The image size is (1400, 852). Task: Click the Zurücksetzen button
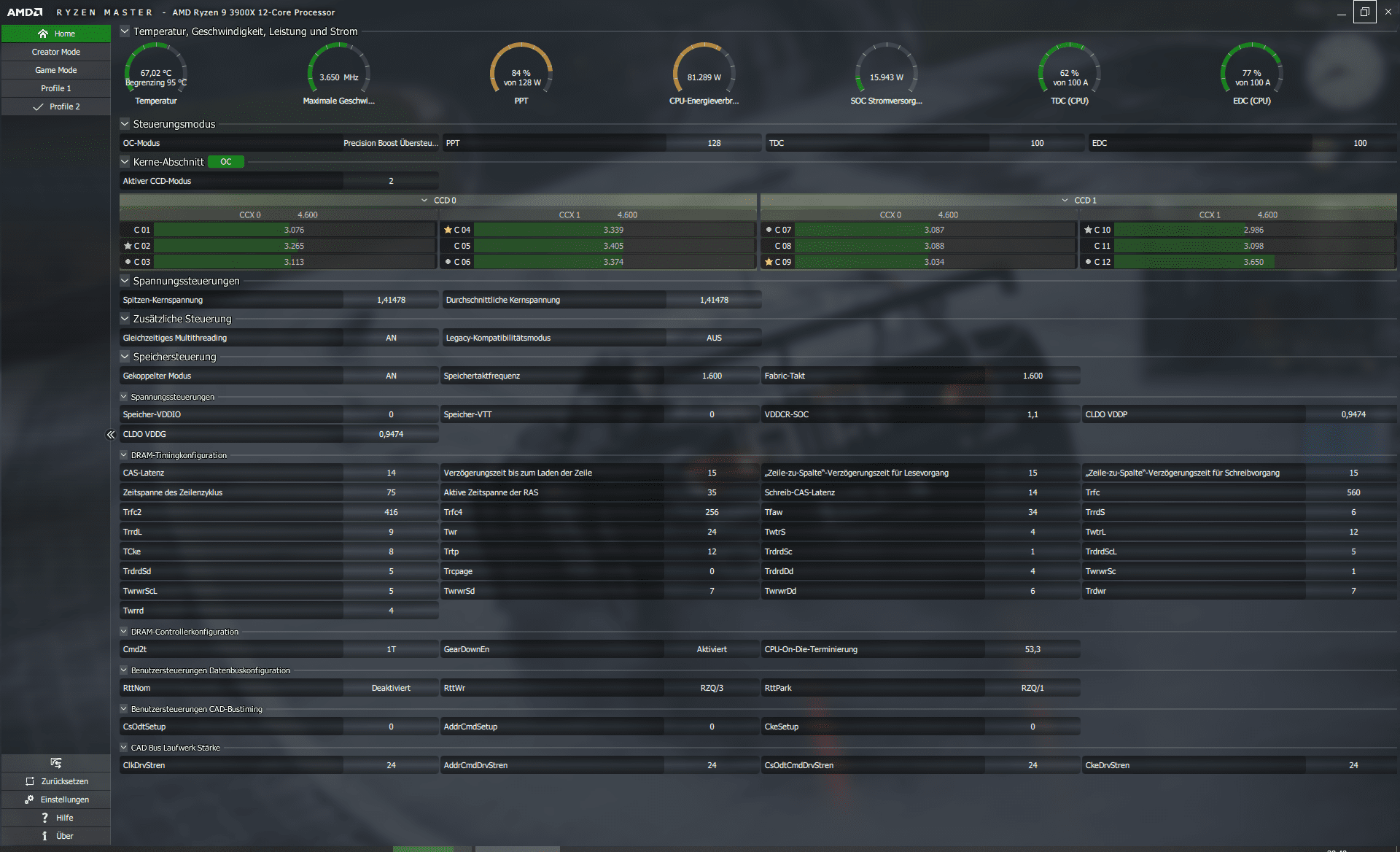pyautogui.click(x=56, y=781)
